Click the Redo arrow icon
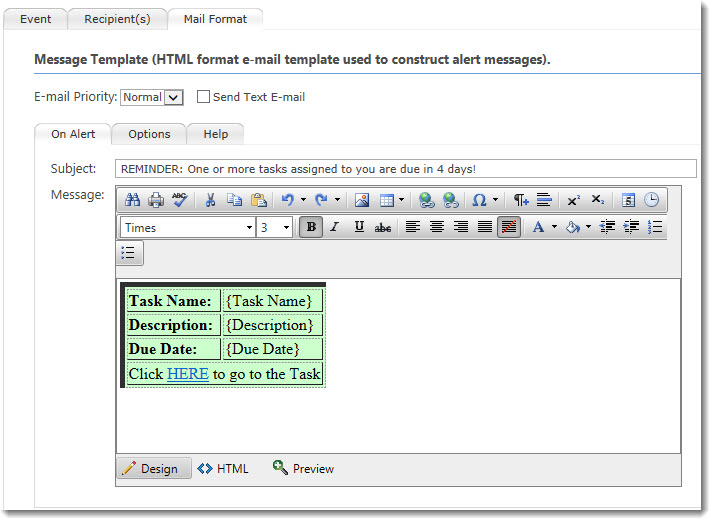 pos(321,200)
